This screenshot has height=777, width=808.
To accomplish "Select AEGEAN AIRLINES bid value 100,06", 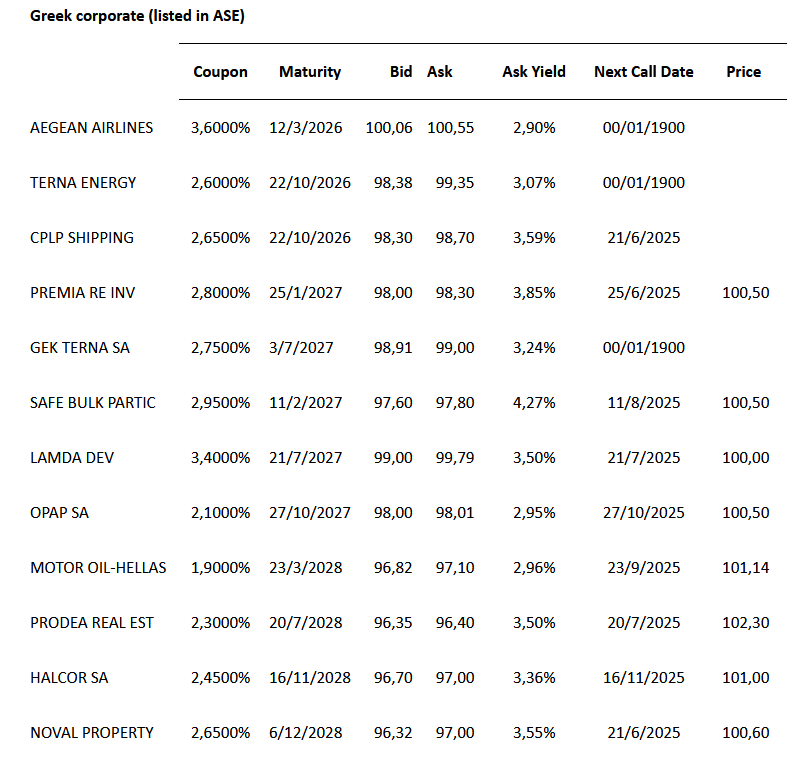I will coord(389,128).
